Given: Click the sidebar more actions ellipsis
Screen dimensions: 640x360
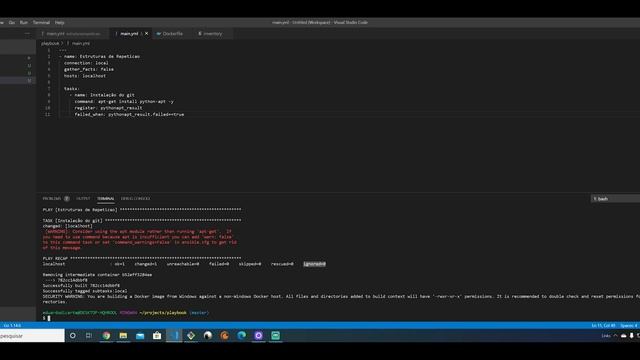Looking at the screenshot, I should pos(27,33).
